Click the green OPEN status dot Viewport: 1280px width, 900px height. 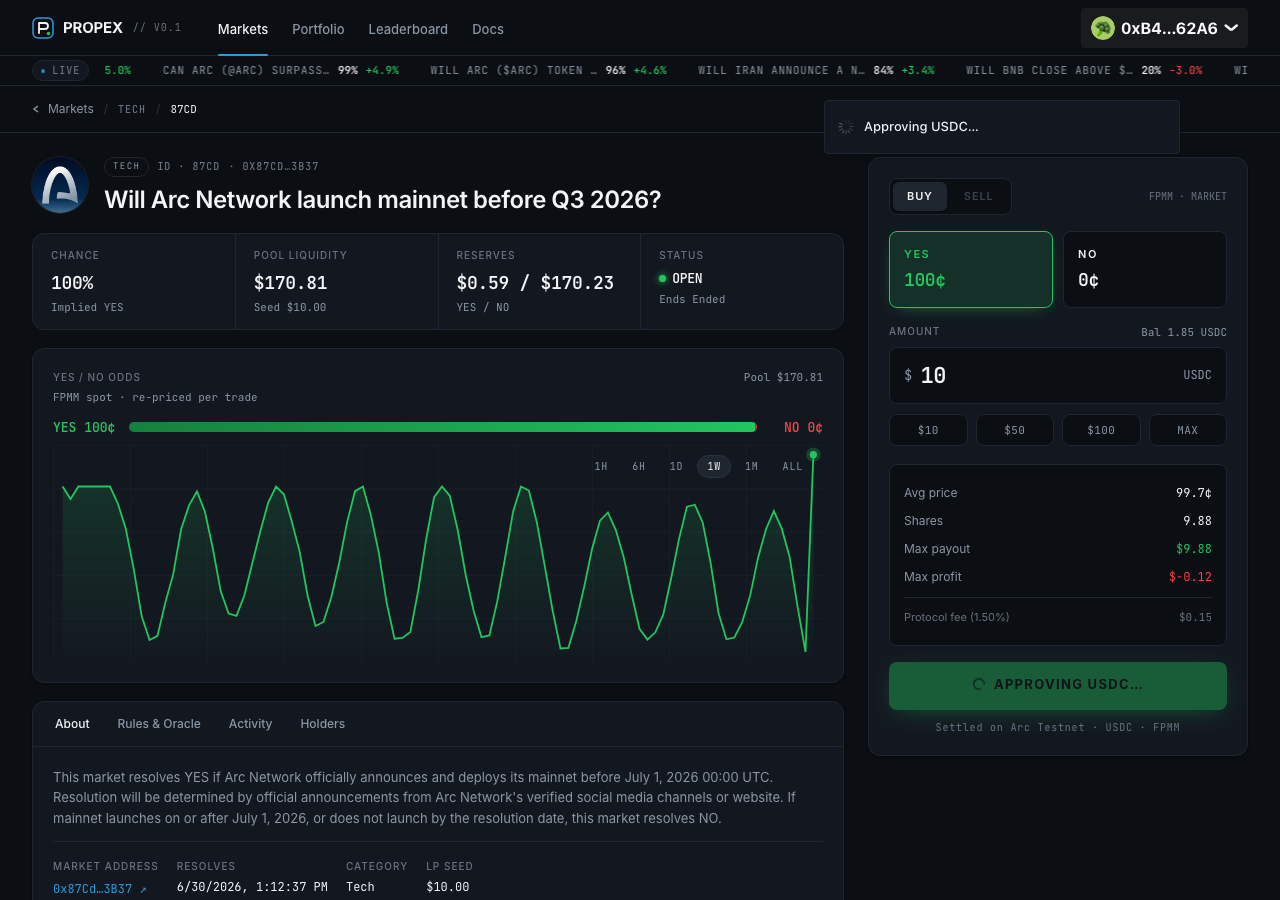(662, 278)
